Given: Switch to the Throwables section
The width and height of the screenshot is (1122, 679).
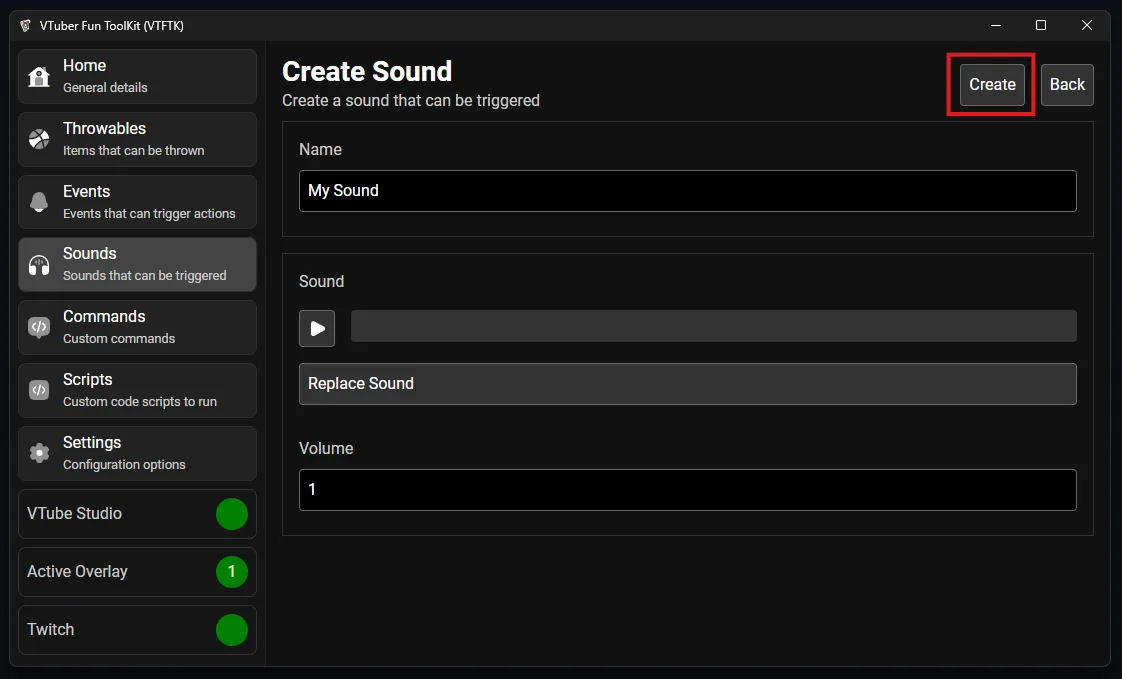Looking at the screenshot, I should click(137, 139).
